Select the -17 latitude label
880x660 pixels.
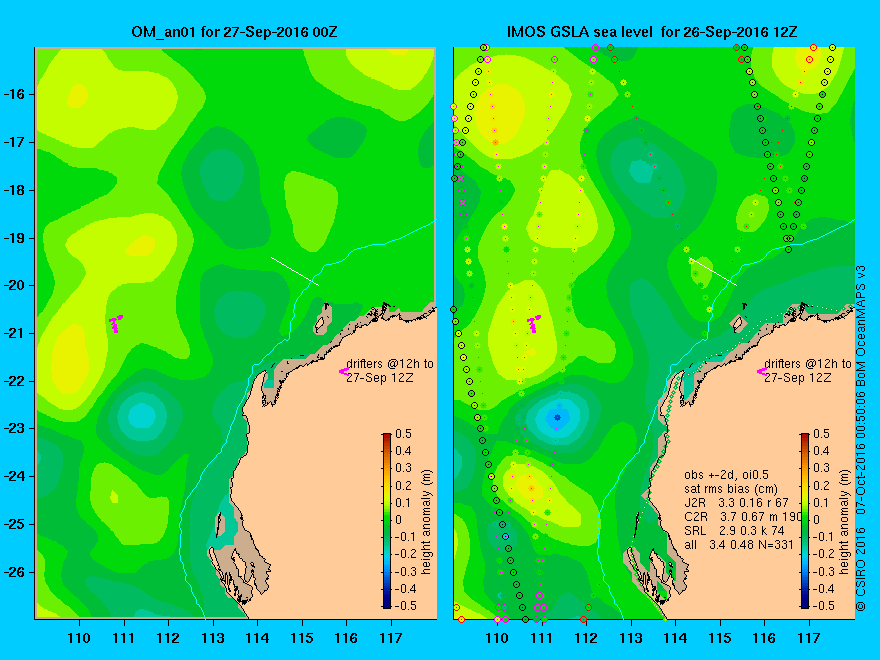16,142
